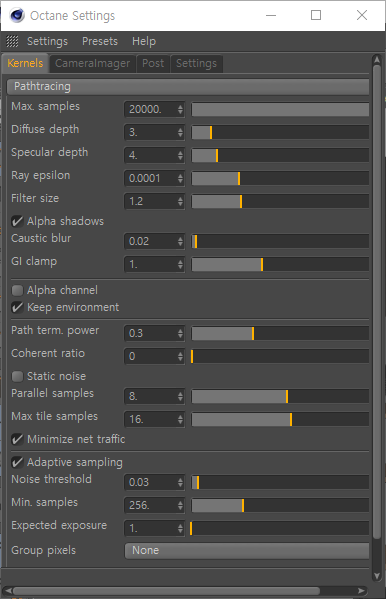This screenshot has height=599, width=386.
Task: Click the Filter size slider
Action: tap(280, 201)
